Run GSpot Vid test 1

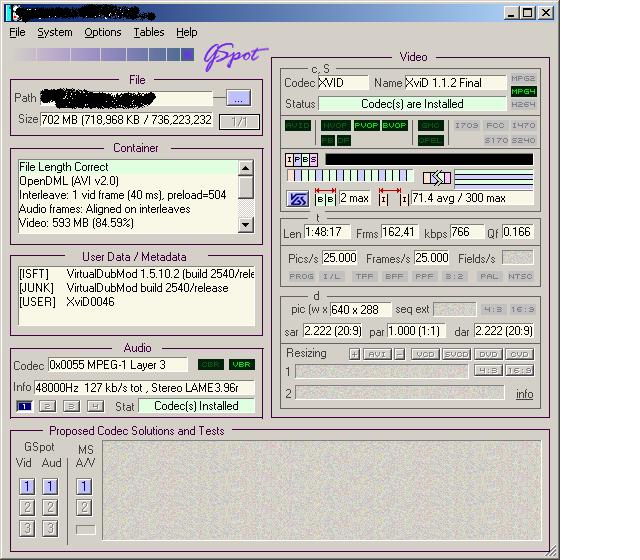(27, 487)
